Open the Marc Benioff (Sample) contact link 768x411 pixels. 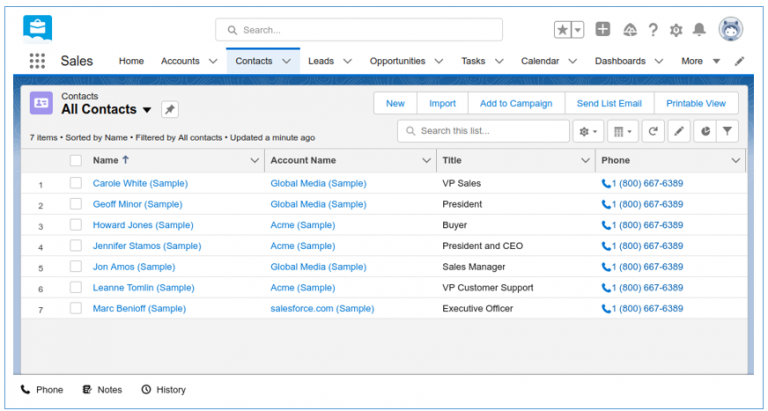tap(139, 309)
